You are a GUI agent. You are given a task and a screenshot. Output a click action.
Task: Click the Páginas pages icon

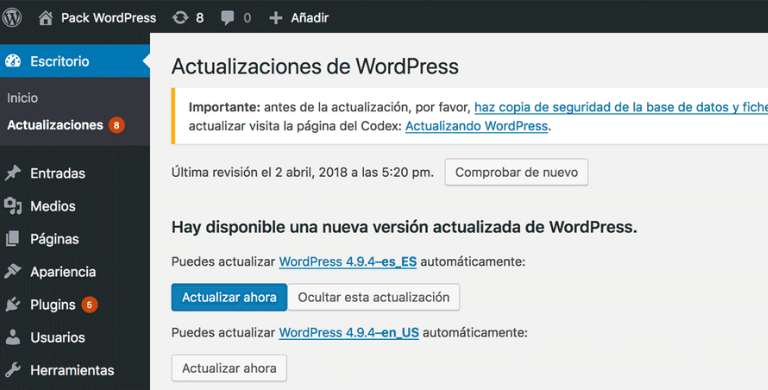click(x=13, y=239)
